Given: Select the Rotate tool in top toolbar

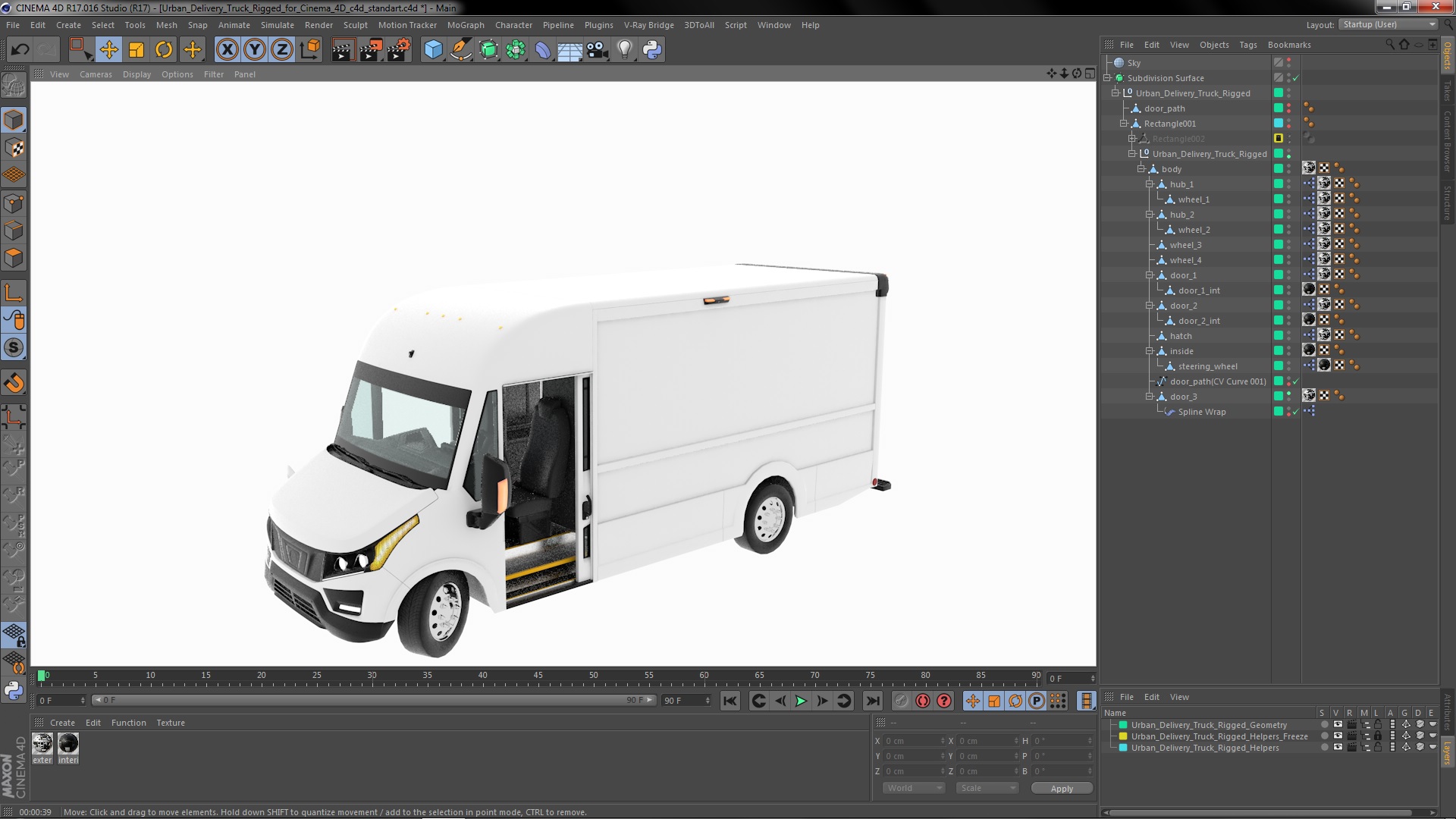Looking at the screenshot, I should [x=164, y=50].
